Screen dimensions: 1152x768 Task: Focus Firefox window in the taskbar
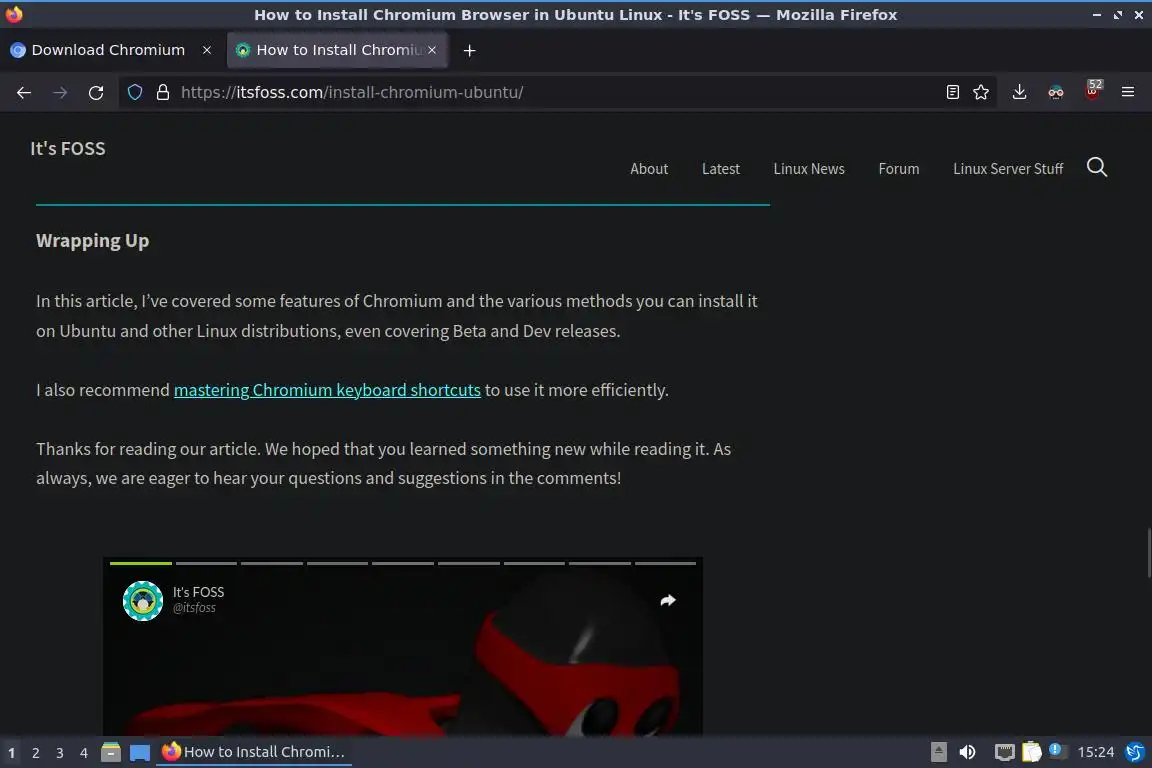[x=253, y=752]
